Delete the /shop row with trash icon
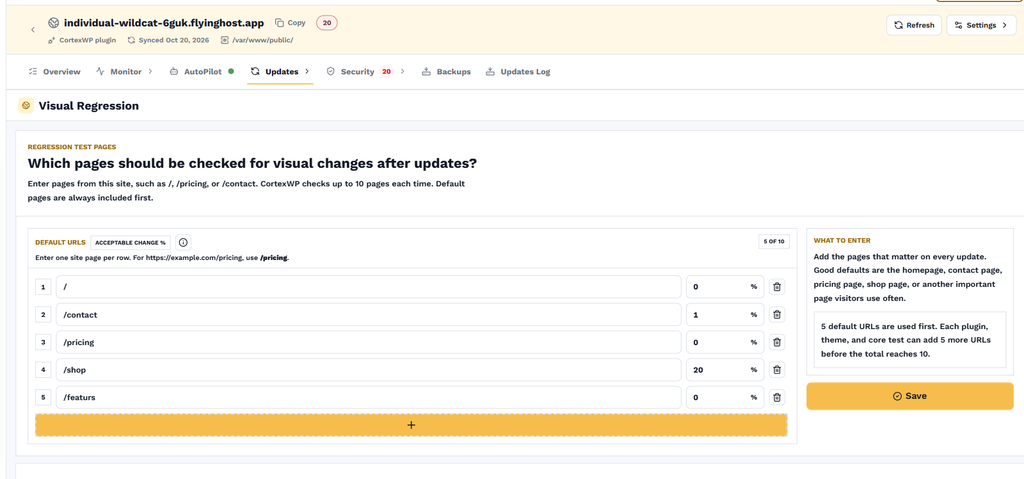The height and width of the screenshot is (479, 1024). [776, 370]
